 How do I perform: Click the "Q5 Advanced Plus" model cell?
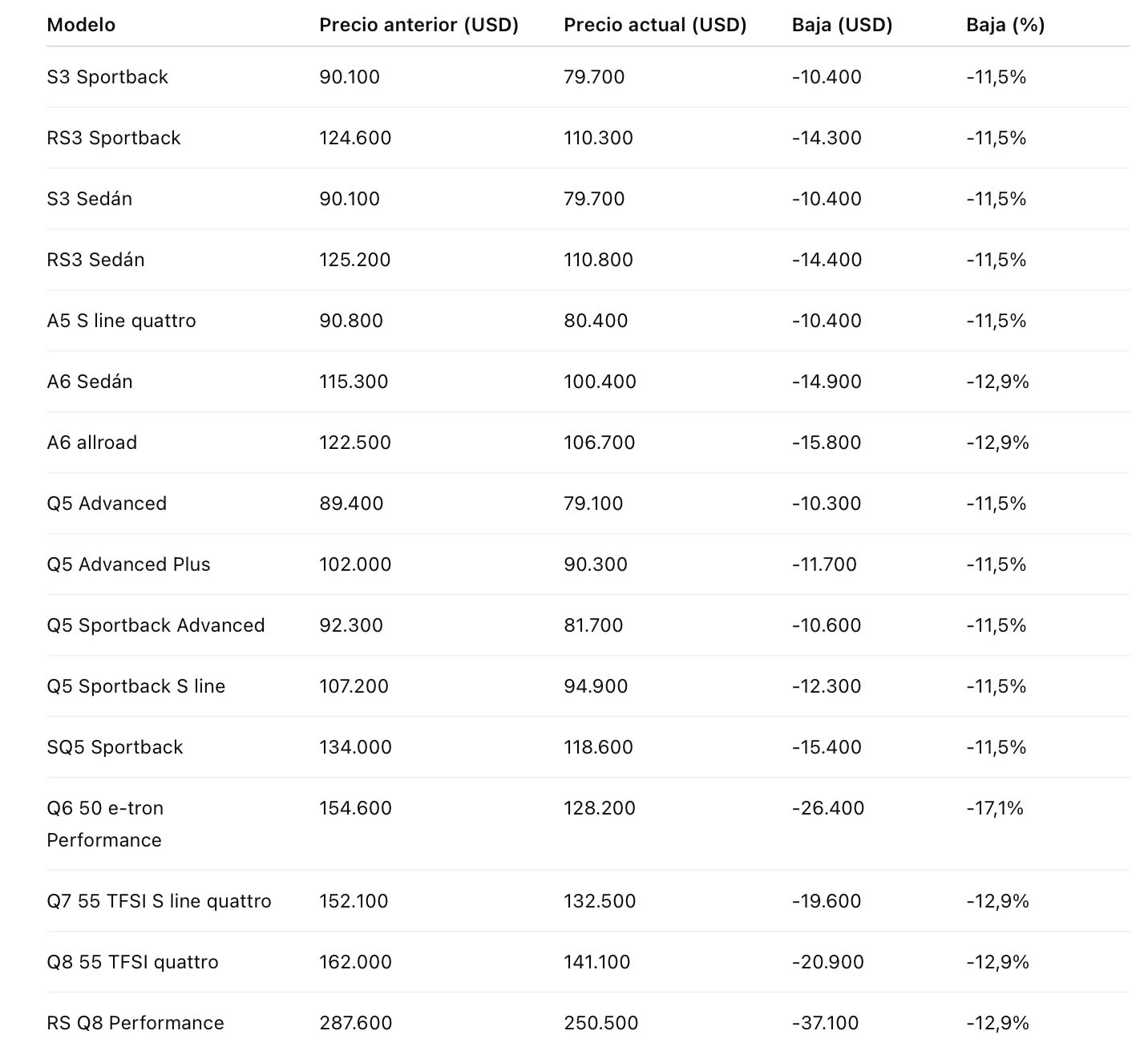[x=128, y=564]
